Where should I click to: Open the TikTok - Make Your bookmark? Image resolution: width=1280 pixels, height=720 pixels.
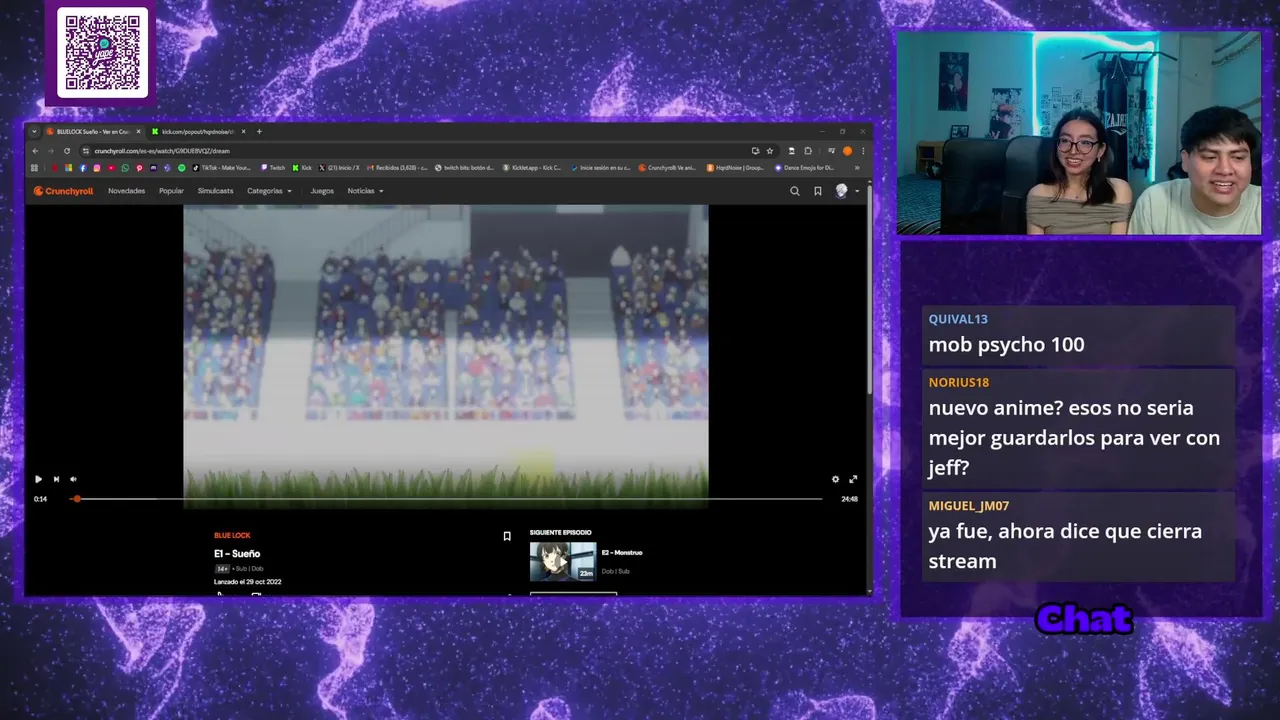point(222,168)
